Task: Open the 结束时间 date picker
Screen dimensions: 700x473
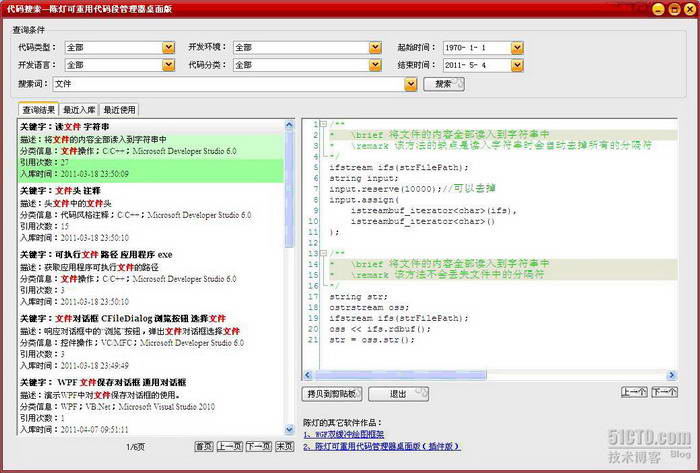Action: [x=517, y=66]
